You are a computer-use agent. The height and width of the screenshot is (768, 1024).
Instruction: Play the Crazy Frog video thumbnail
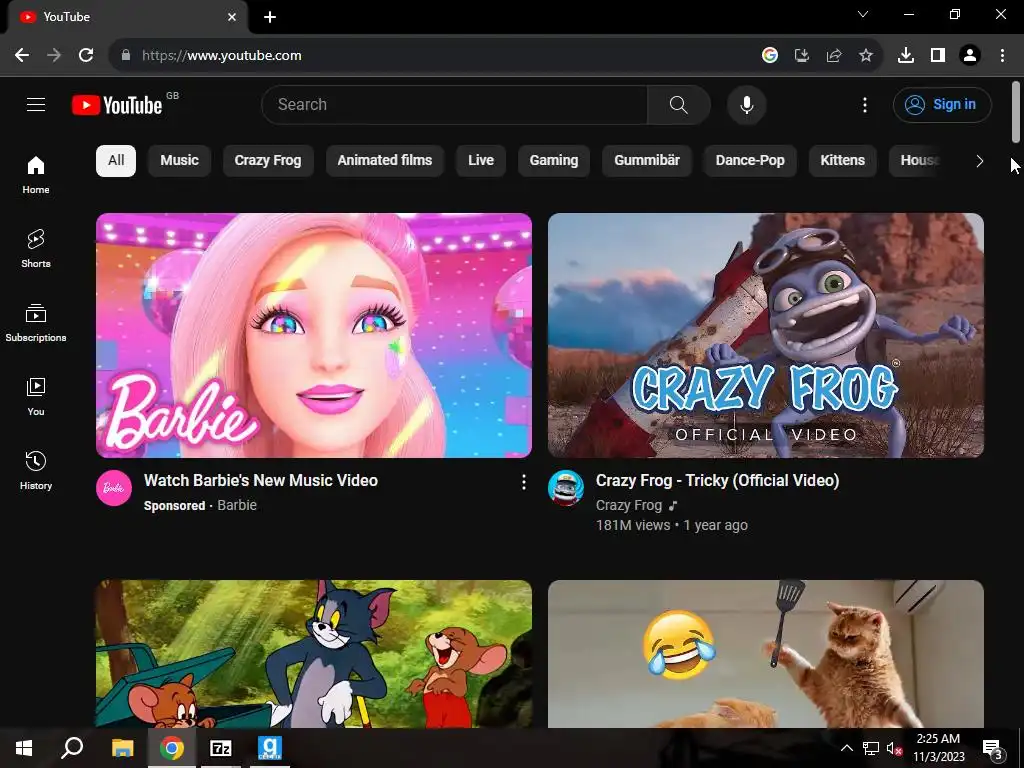765,335
